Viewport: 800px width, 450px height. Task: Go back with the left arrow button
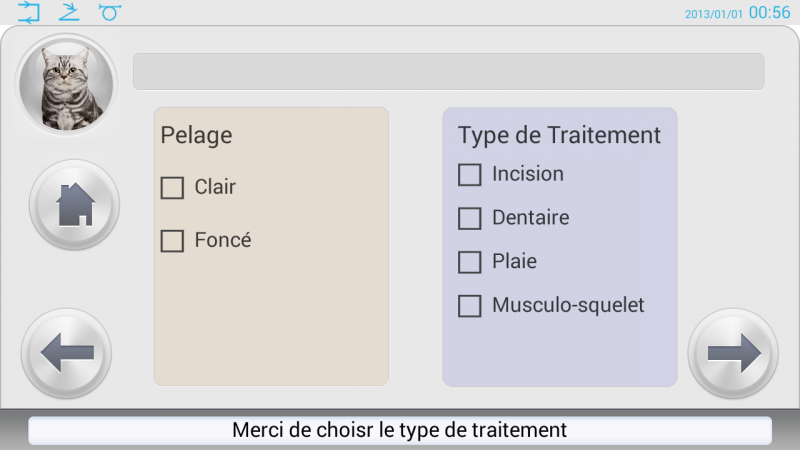tap(66, 353)
